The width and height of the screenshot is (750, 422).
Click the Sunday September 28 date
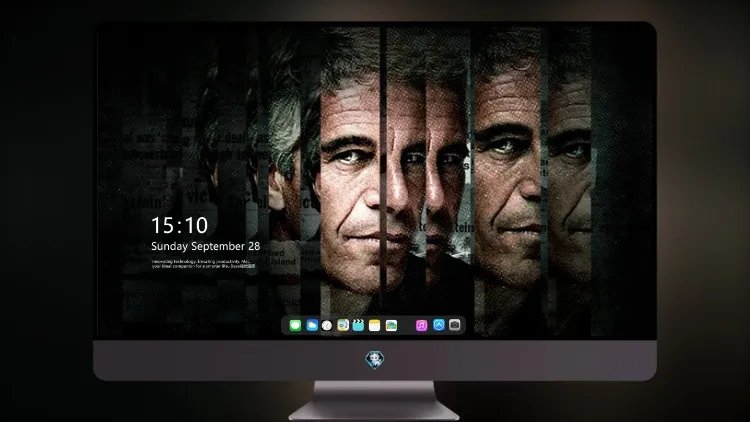pos(206,246)
